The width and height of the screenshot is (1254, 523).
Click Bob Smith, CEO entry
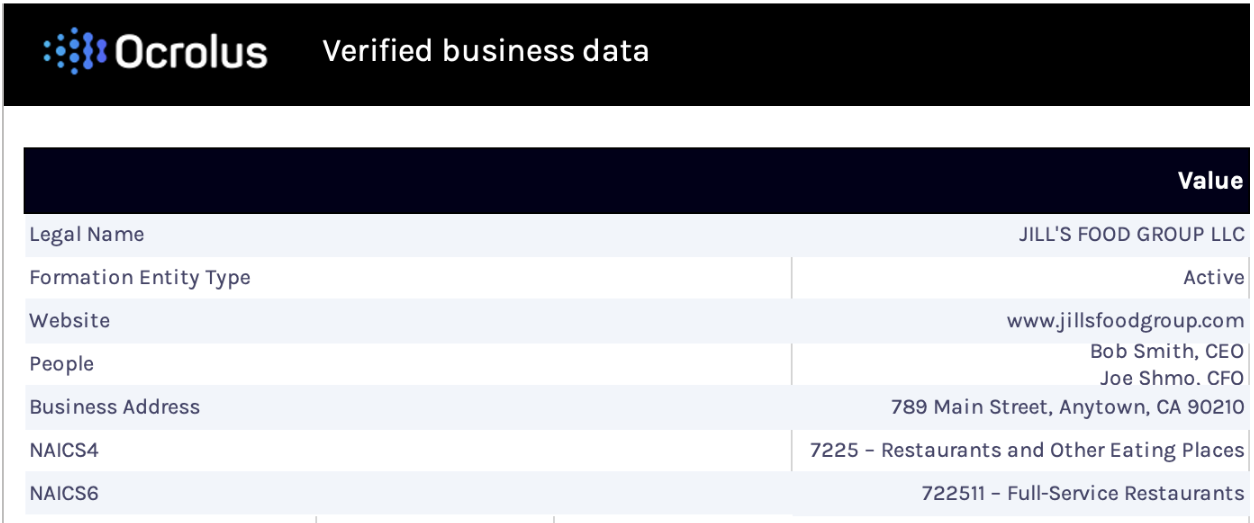[1168, 352]
